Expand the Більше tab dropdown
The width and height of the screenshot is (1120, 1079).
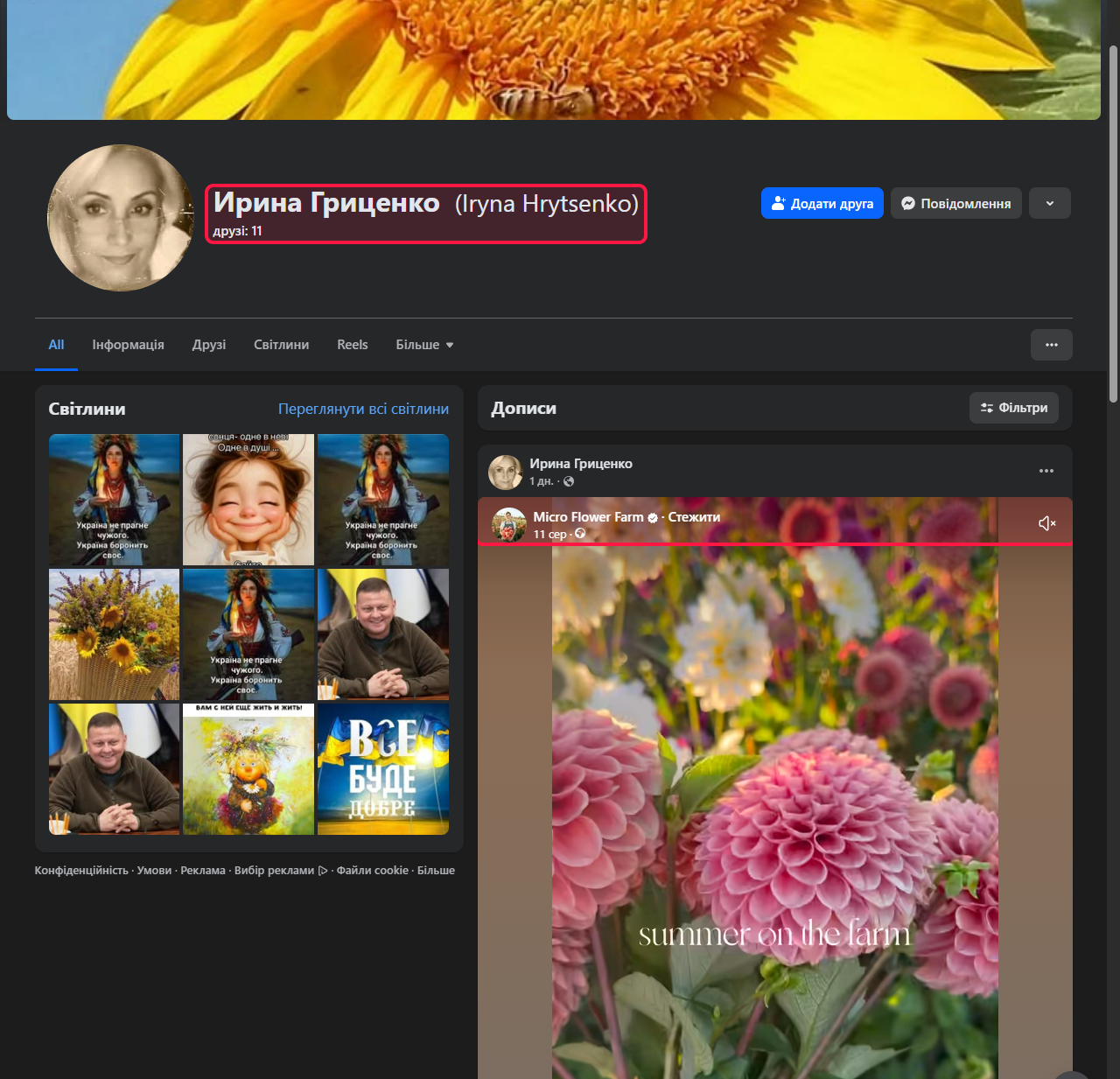(424, 345)
